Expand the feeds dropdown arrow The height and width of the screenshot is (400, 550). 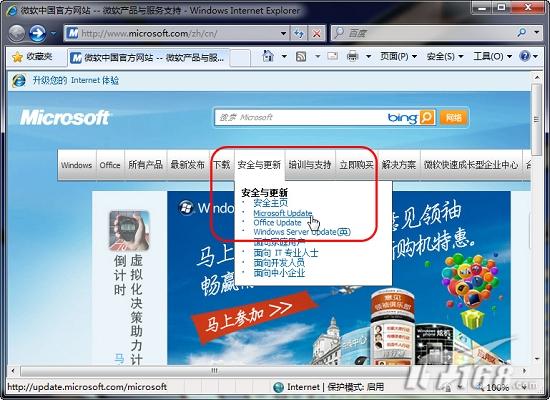[317, 56]
